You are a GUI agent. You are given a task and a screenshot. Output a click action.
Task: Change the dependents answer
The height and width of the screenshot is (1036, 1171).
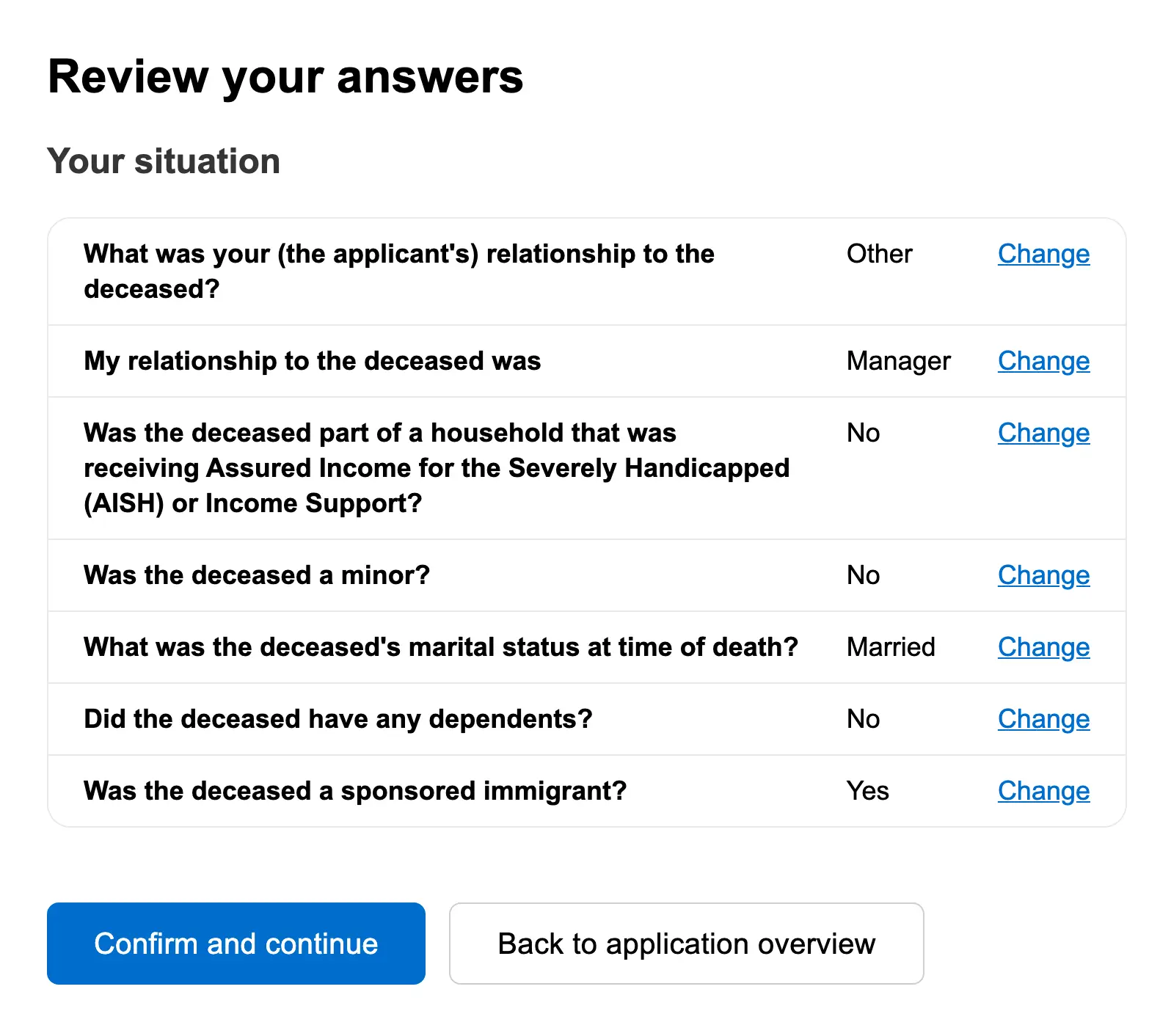[x=1043, y=719]
